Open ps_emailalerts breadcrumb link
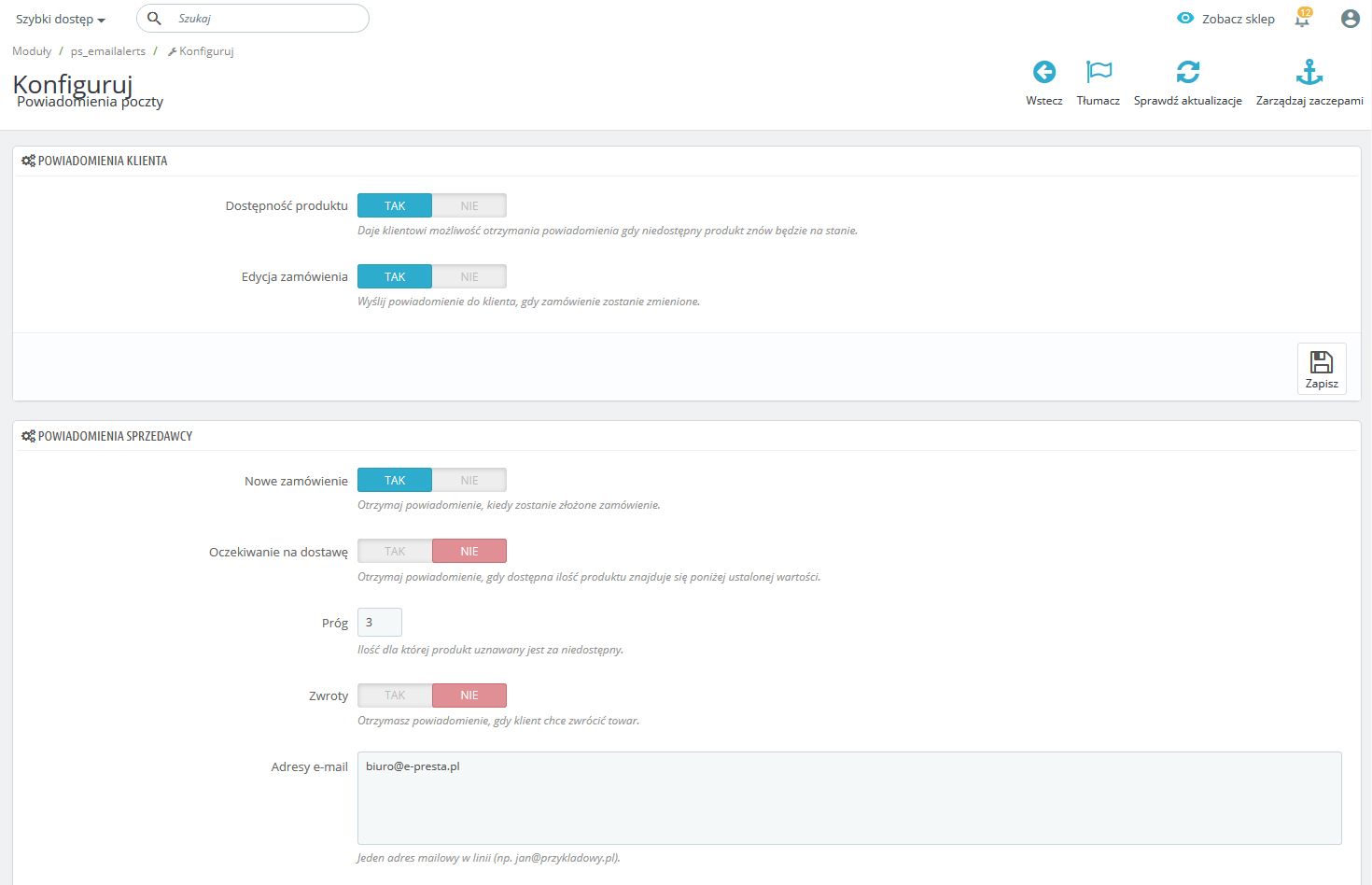The height and width of the screenshot is (885, 1372). click(107, 51)
